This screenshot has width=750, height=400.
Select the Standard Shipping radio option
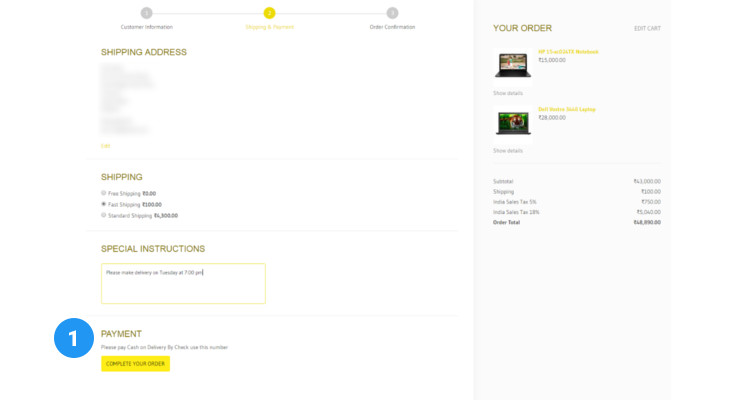(103, 215)
